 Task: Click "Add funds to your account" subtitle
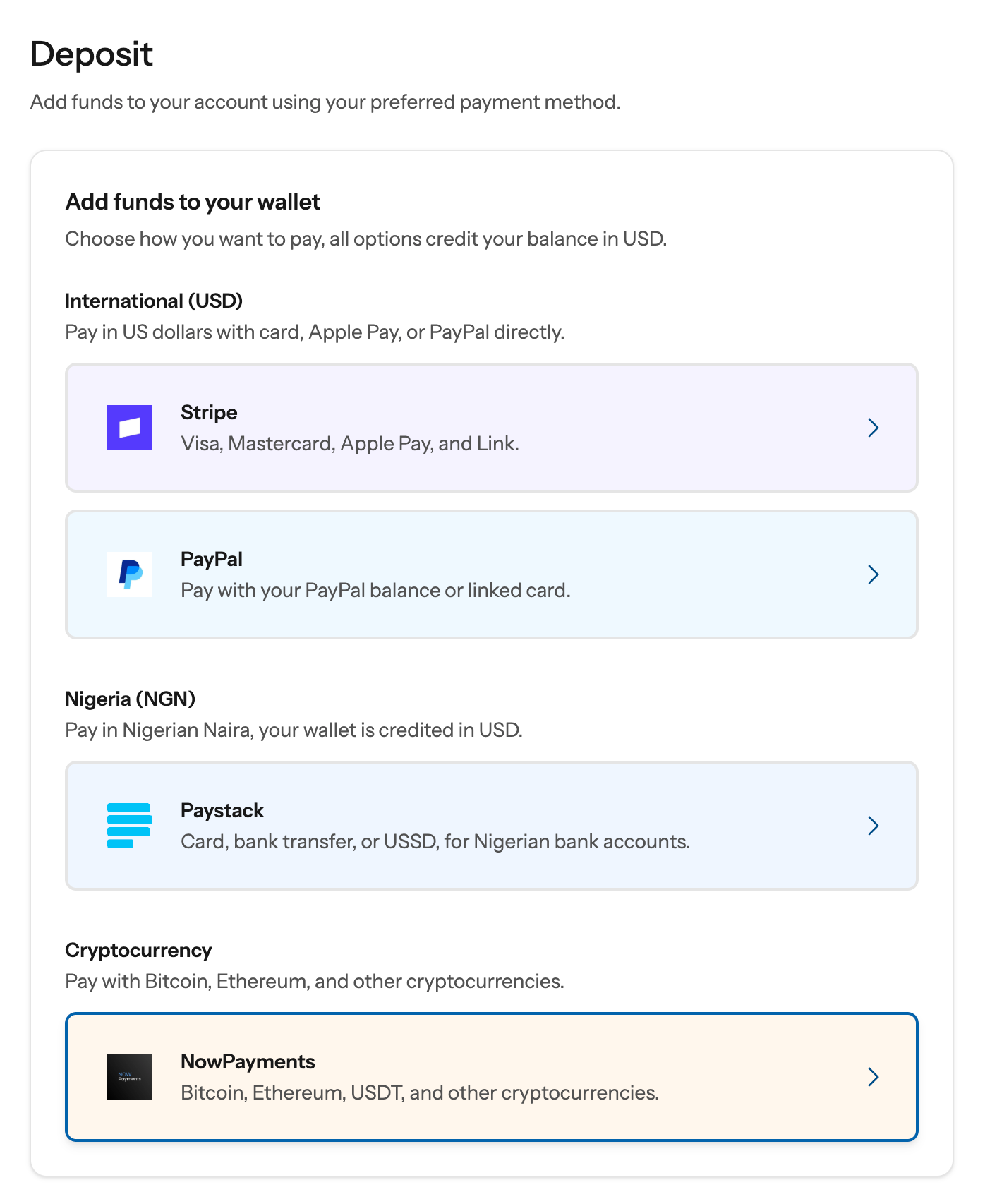coord(325,102)
